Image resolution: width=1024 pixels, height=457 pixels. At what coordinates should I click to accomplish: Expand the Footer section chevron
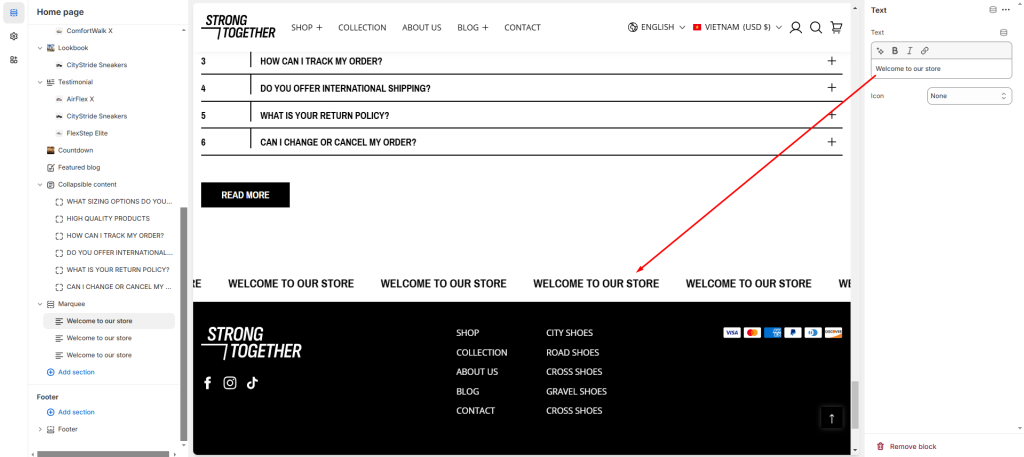(x=40, y=429)
